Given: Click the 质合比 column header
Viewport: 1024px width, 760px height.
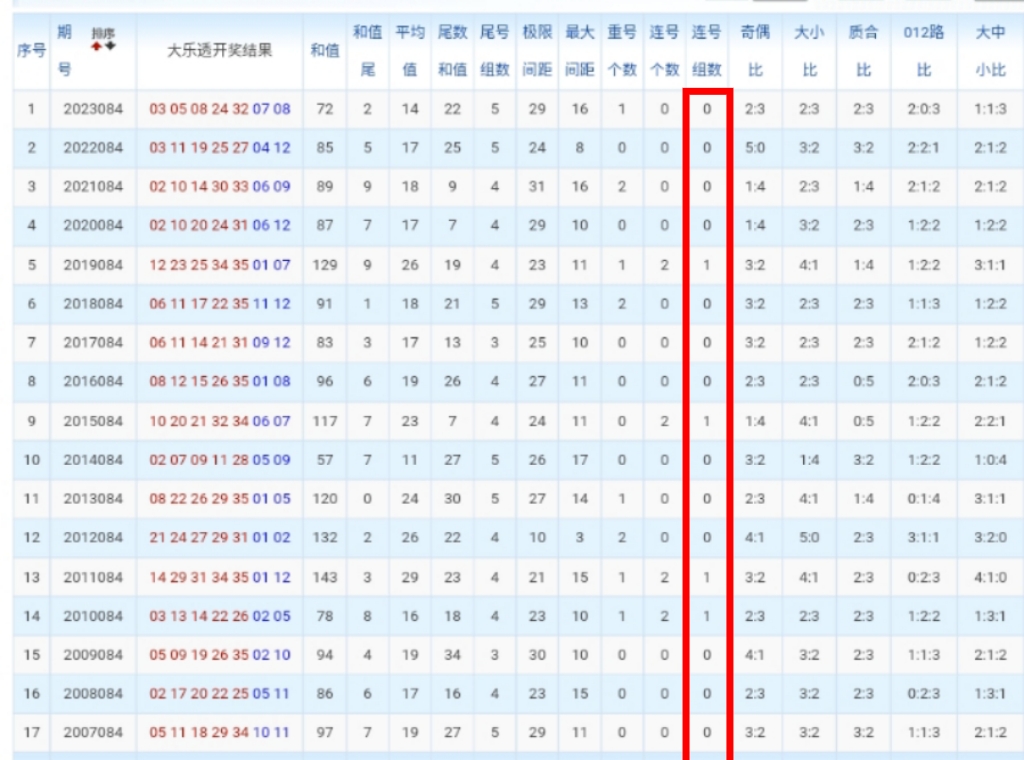Looking at the screenshot, I should (863, 50).
